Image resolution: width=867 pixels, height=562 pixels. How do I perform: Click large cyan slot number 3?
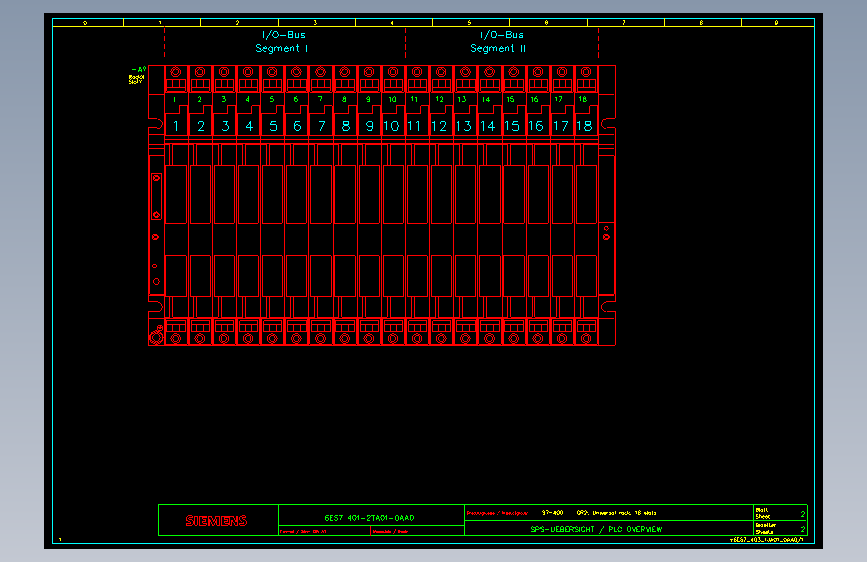225,126
